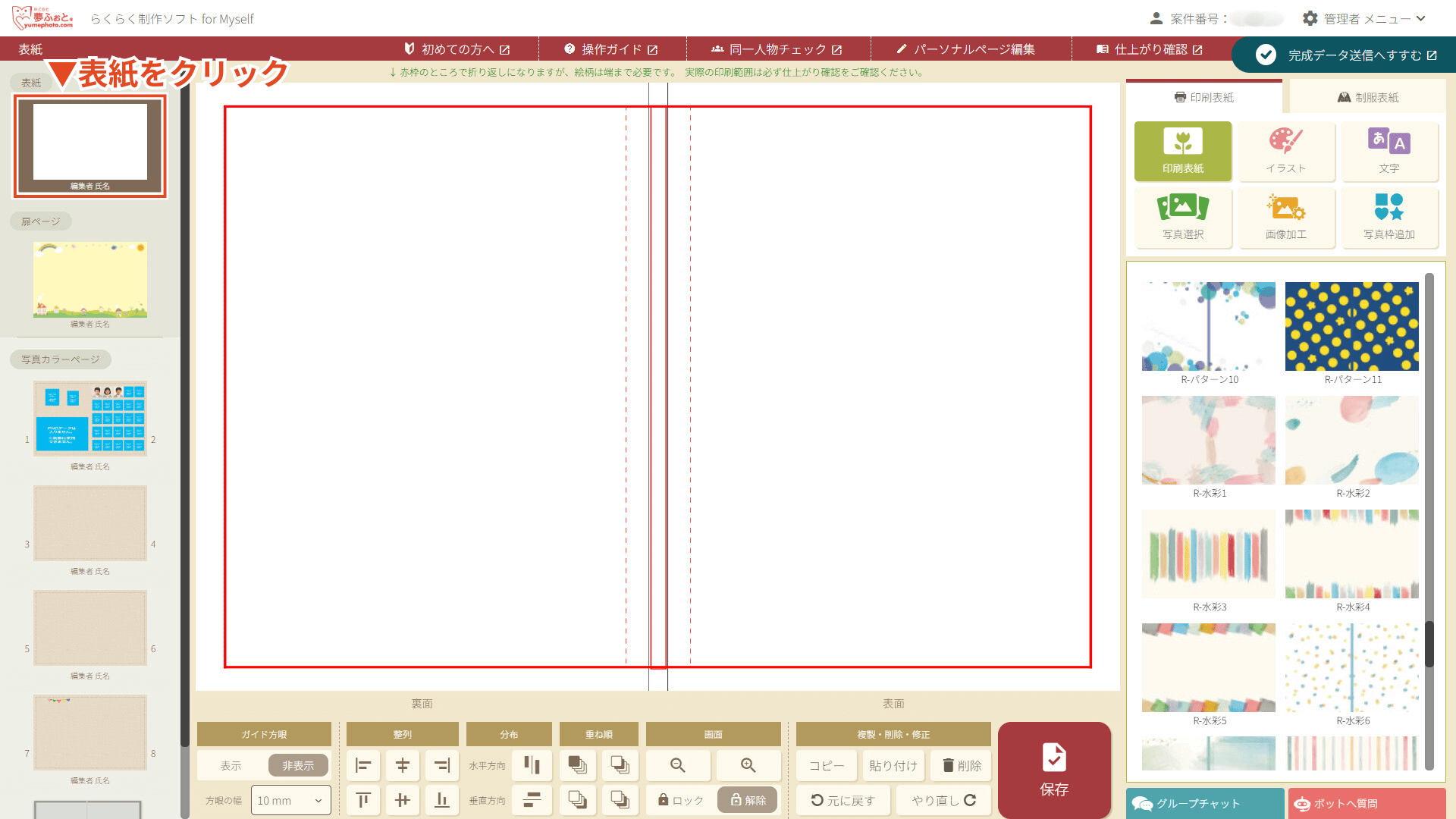Open the 印刷表紙 design category
Image resolution: width=1456 pixels, height=819 pixels.
(1182, 151)
